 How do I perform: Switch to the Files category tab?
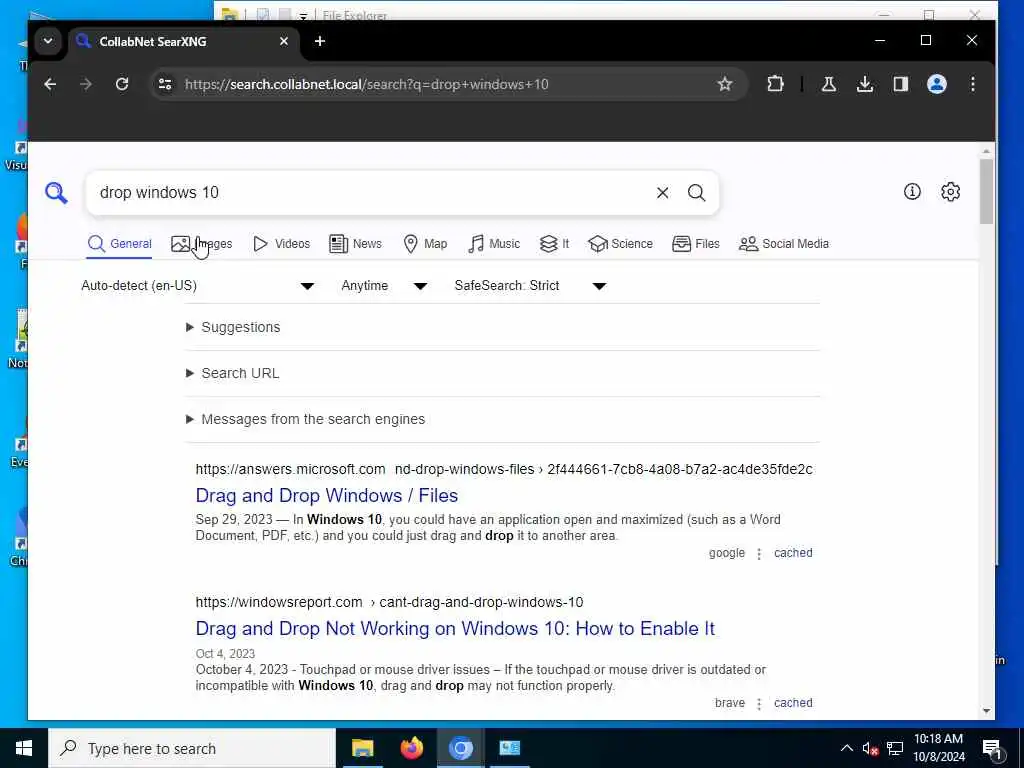(x=696, y=244)
